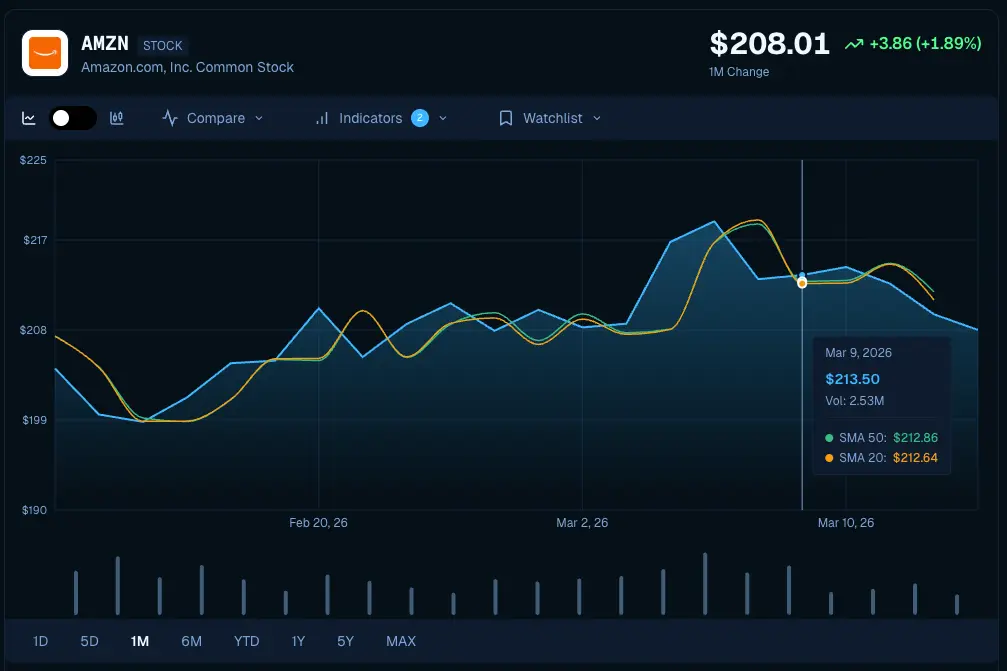Image resolution: width=1007 pixels, height=671 pixels.
Task: Toggle the chart type switch
Action: click(x=73, y=118)
